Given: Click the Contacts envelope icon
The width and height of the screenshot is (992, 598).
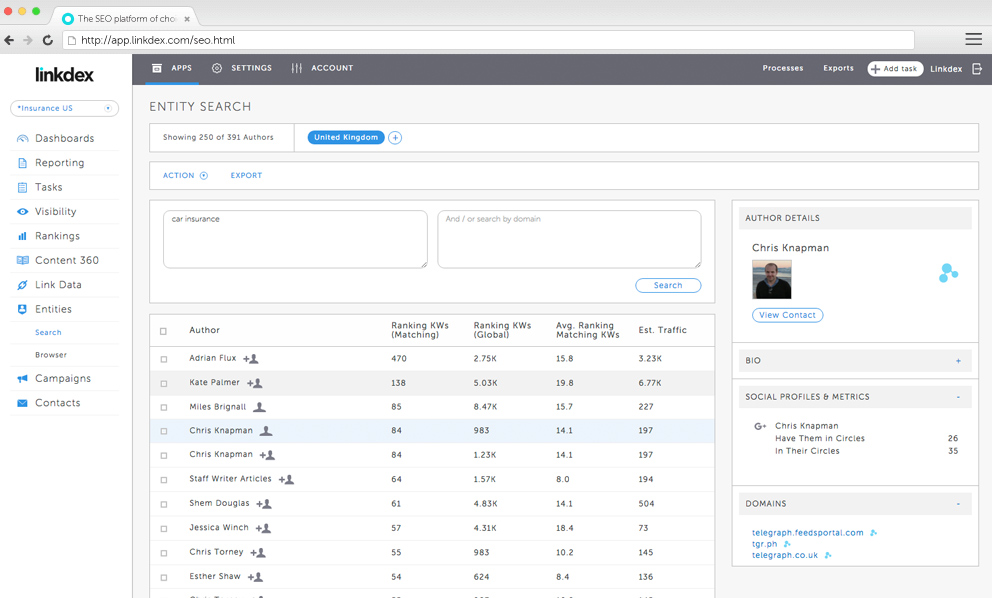Looking at the screenshot, I should coord(23,403).
